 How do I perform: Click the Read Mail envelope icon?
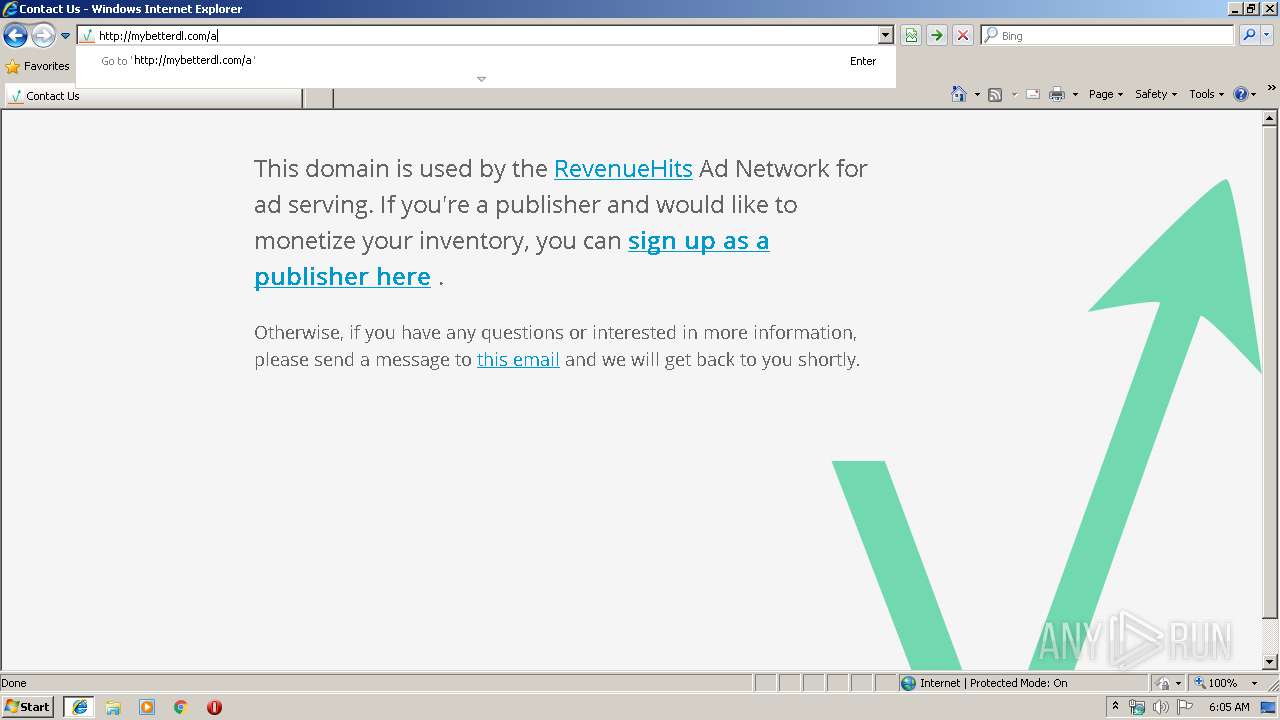(x=1033, y=94)
